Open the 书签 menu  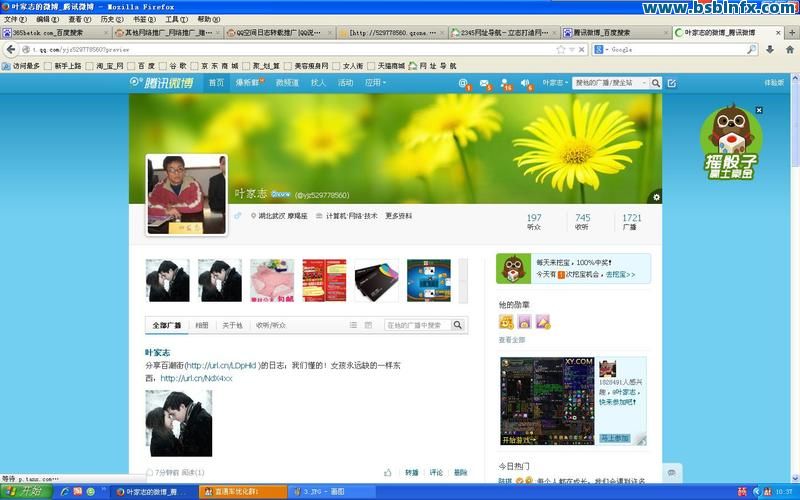tap(144, 19)
